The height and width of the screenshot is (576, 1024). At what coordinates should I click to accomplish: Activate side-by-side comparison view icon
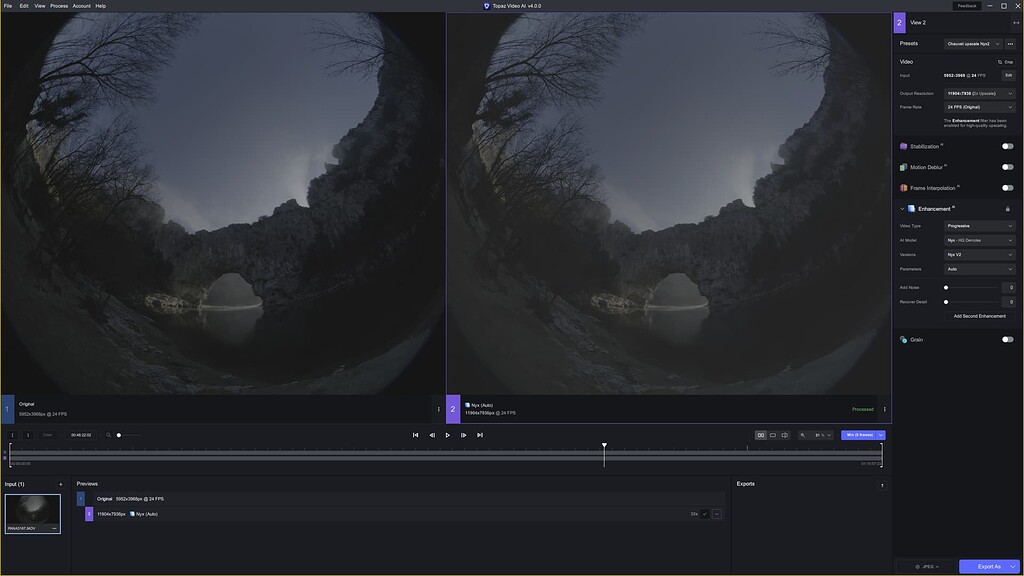tap(761, 434)
